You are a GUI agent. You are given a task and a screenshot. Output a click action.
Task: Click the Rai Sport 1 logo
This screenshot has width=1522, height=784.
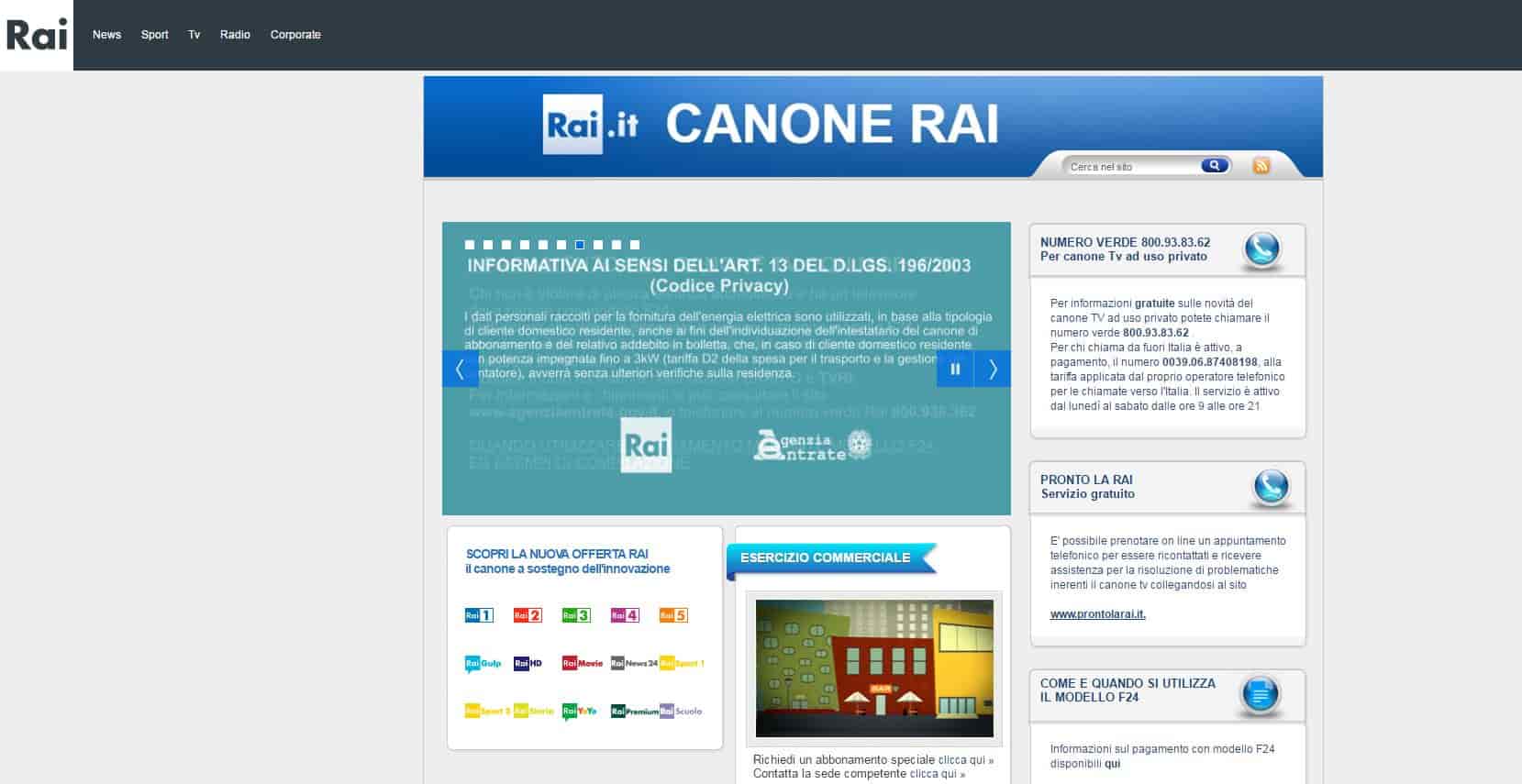tap(682, 663)
